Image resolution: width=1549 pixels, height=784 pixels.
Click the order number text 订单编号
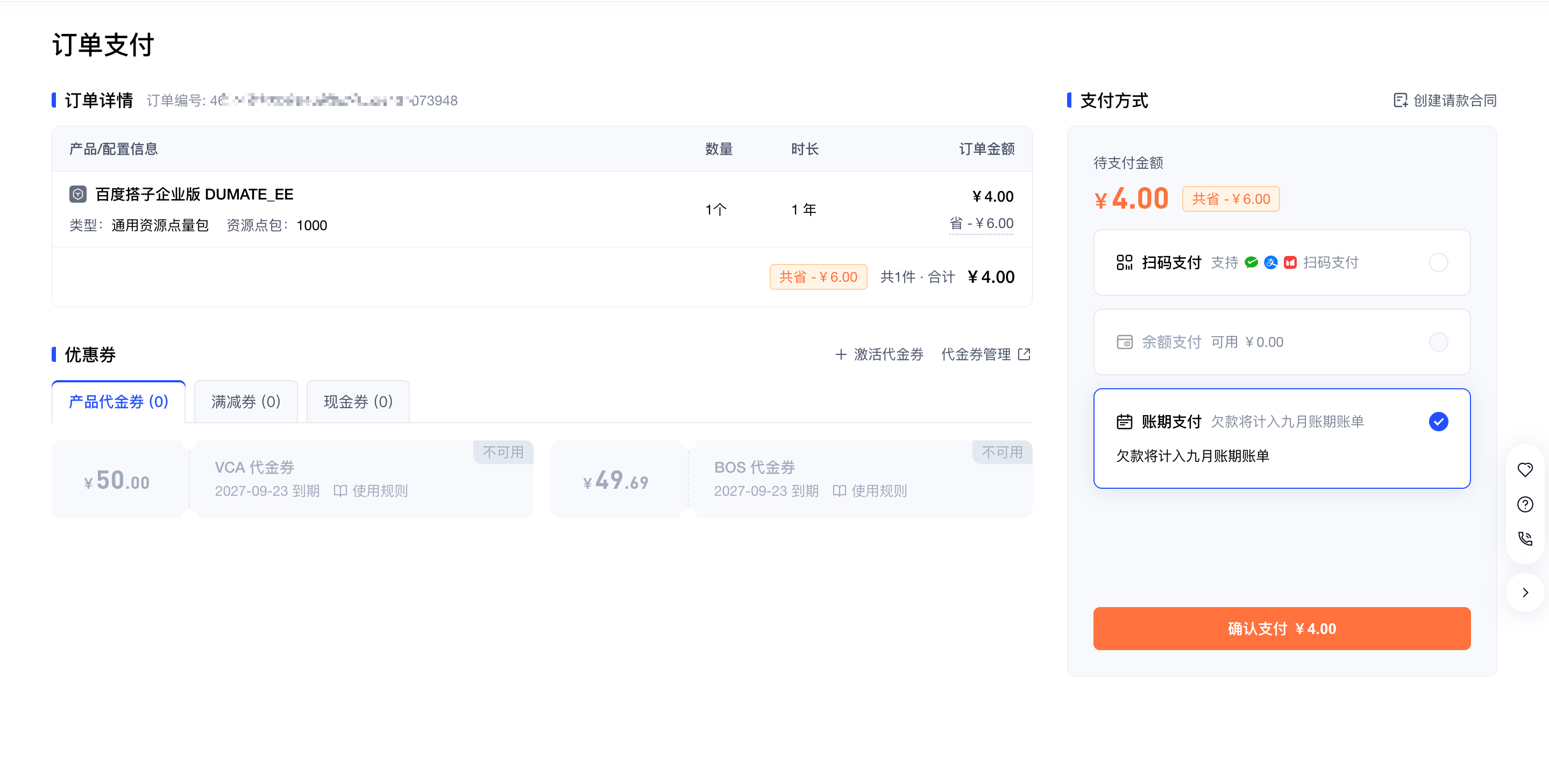(302, 101)
